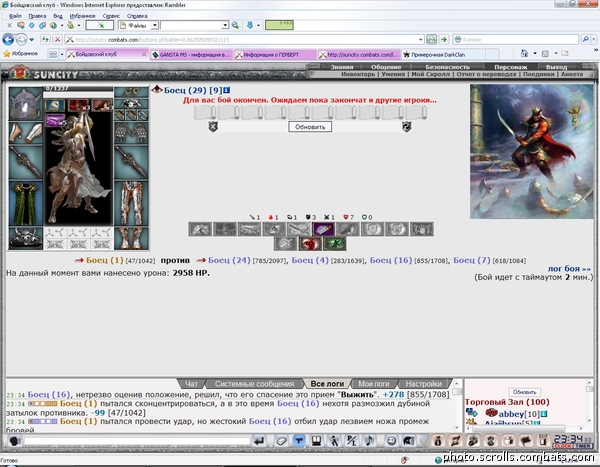Click the red blood combat technique icon

pyautogui.click(x=310, y=244)
